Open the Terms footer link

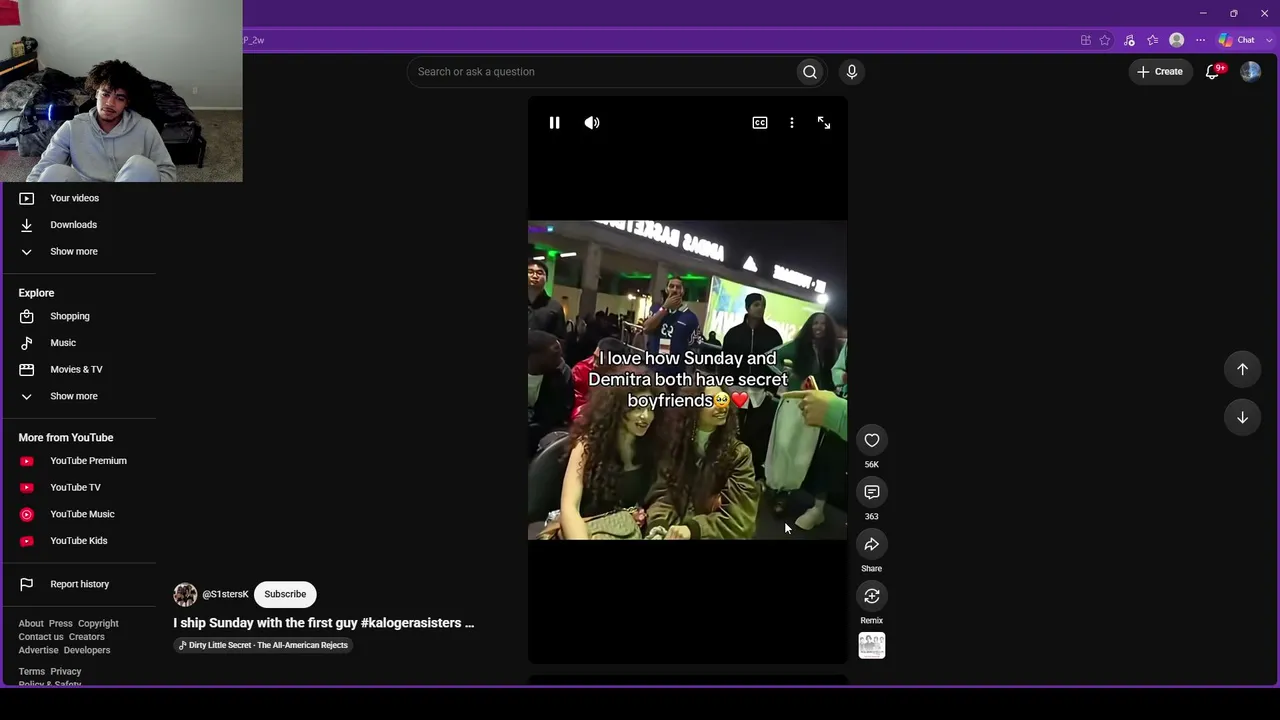click(x=31, y=672)
